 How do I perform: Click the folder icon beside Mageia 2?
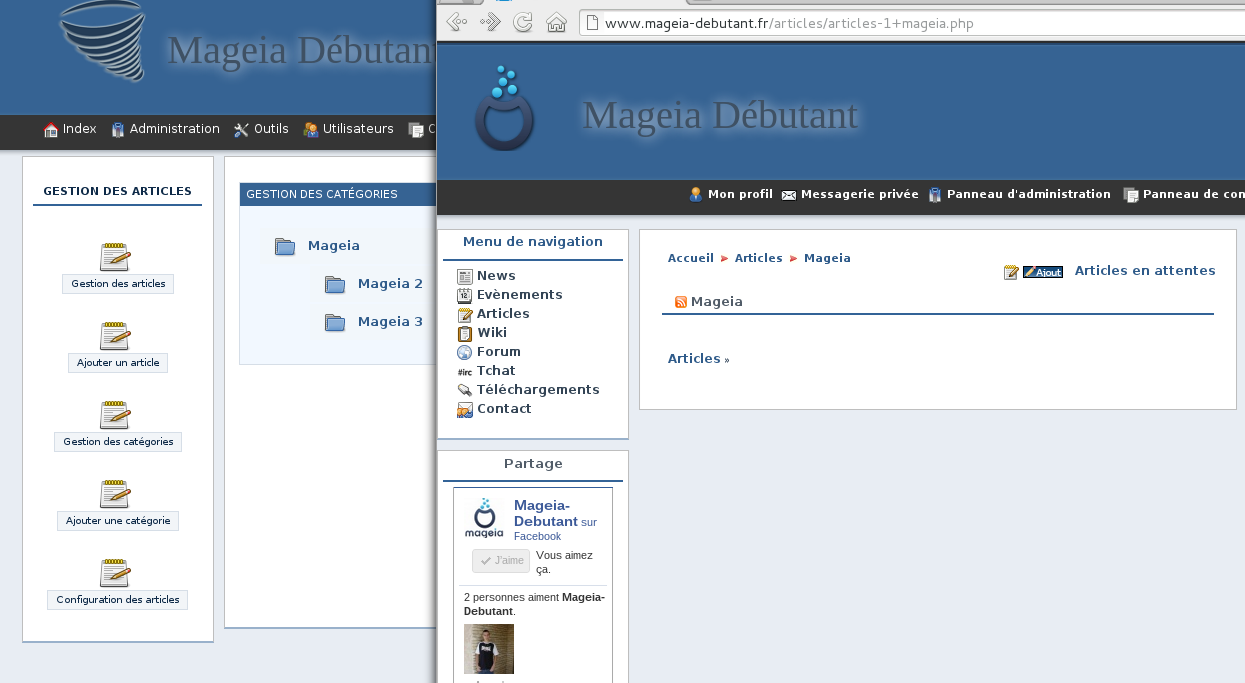click(335, 284)
